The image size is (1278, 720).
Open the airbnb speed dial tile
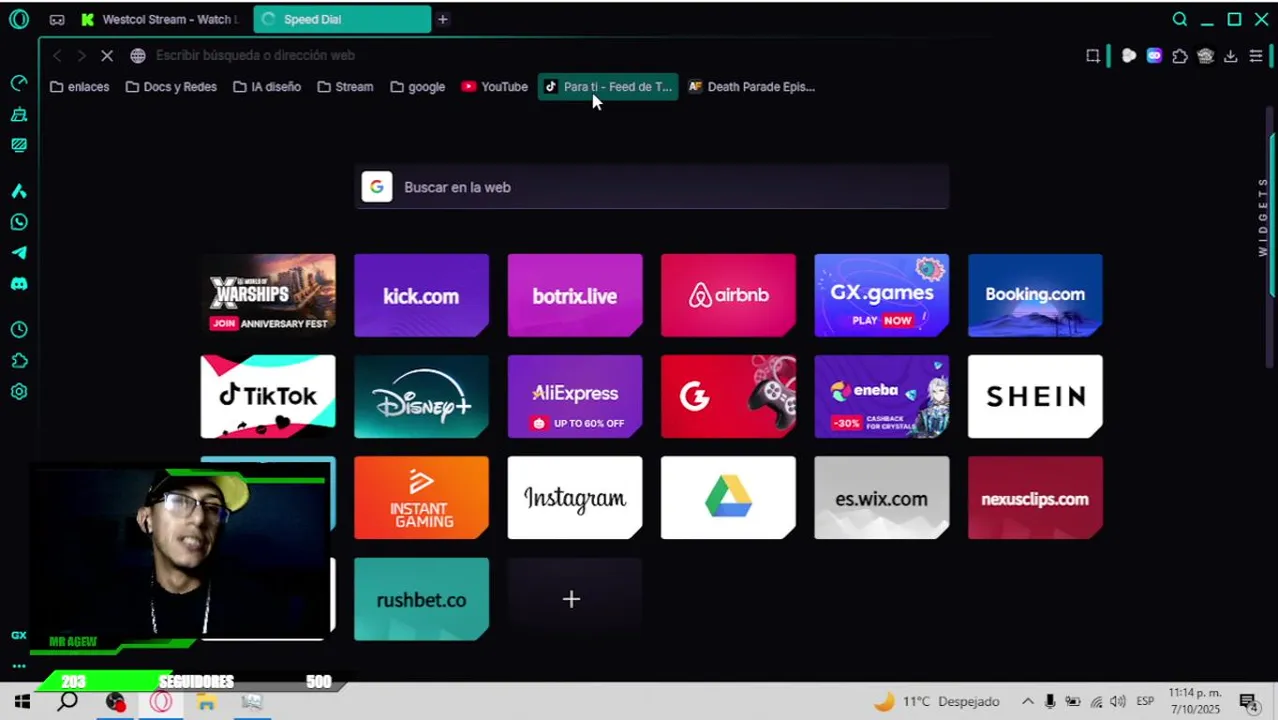coord(728,295)
